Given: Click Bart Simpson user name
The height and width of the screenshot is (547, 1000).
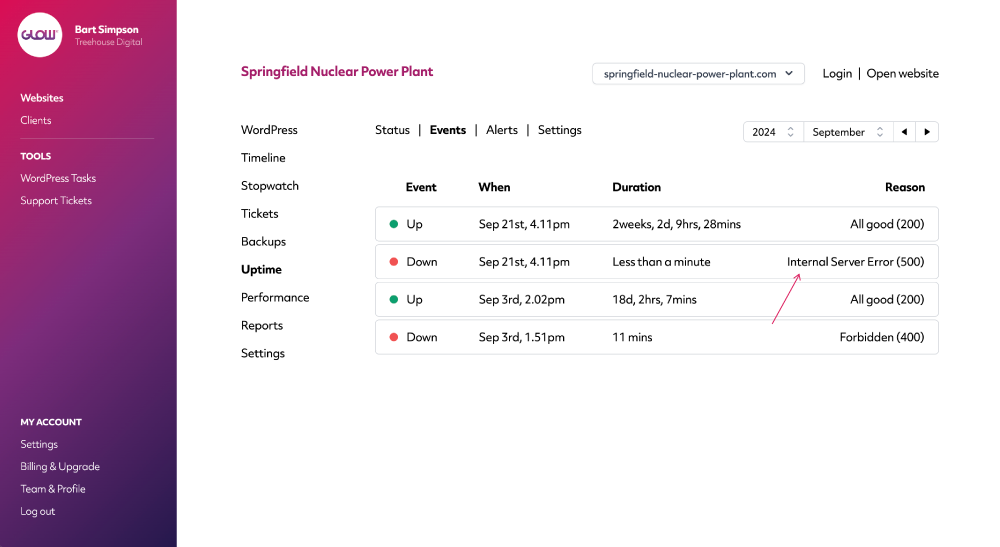Looking at the screenshot, I should (x=107, y=29).
